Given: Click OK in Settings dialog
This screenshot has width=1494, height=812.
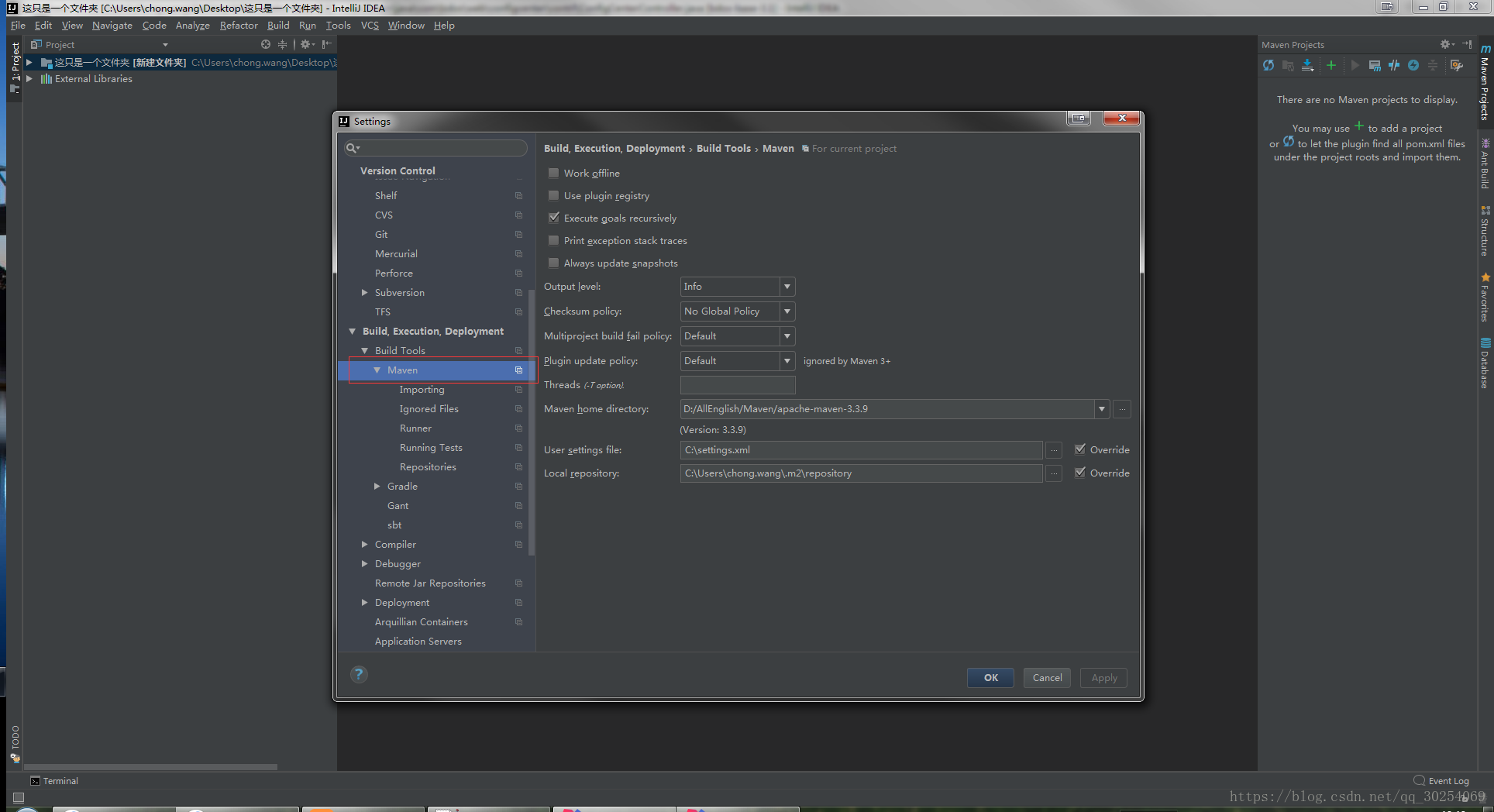Looking at the screenshot, I should [990, 678].
